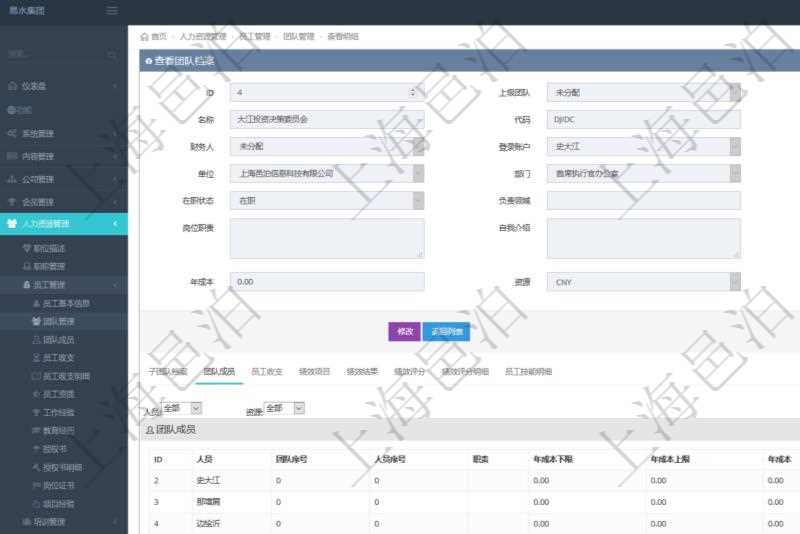Expand the 培训管理 sidebar section
800x534 pixels.
63,521
